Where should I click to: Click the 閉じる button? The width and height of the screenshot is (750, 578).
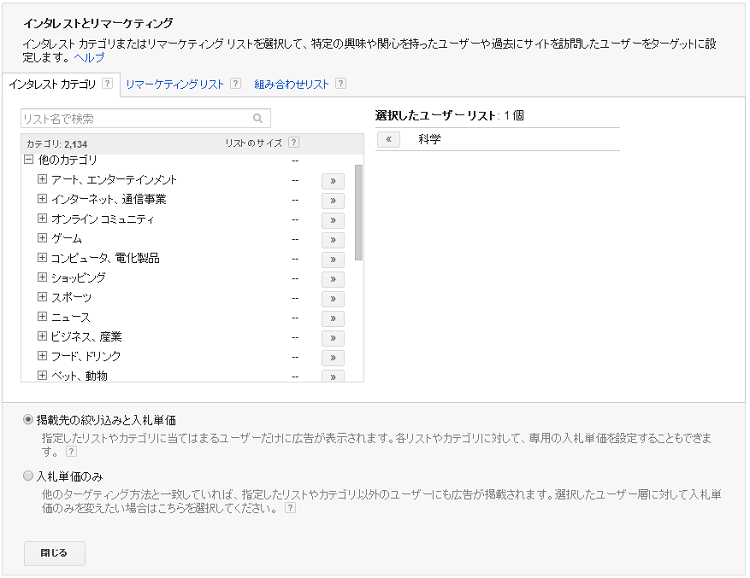coord(55,553)
